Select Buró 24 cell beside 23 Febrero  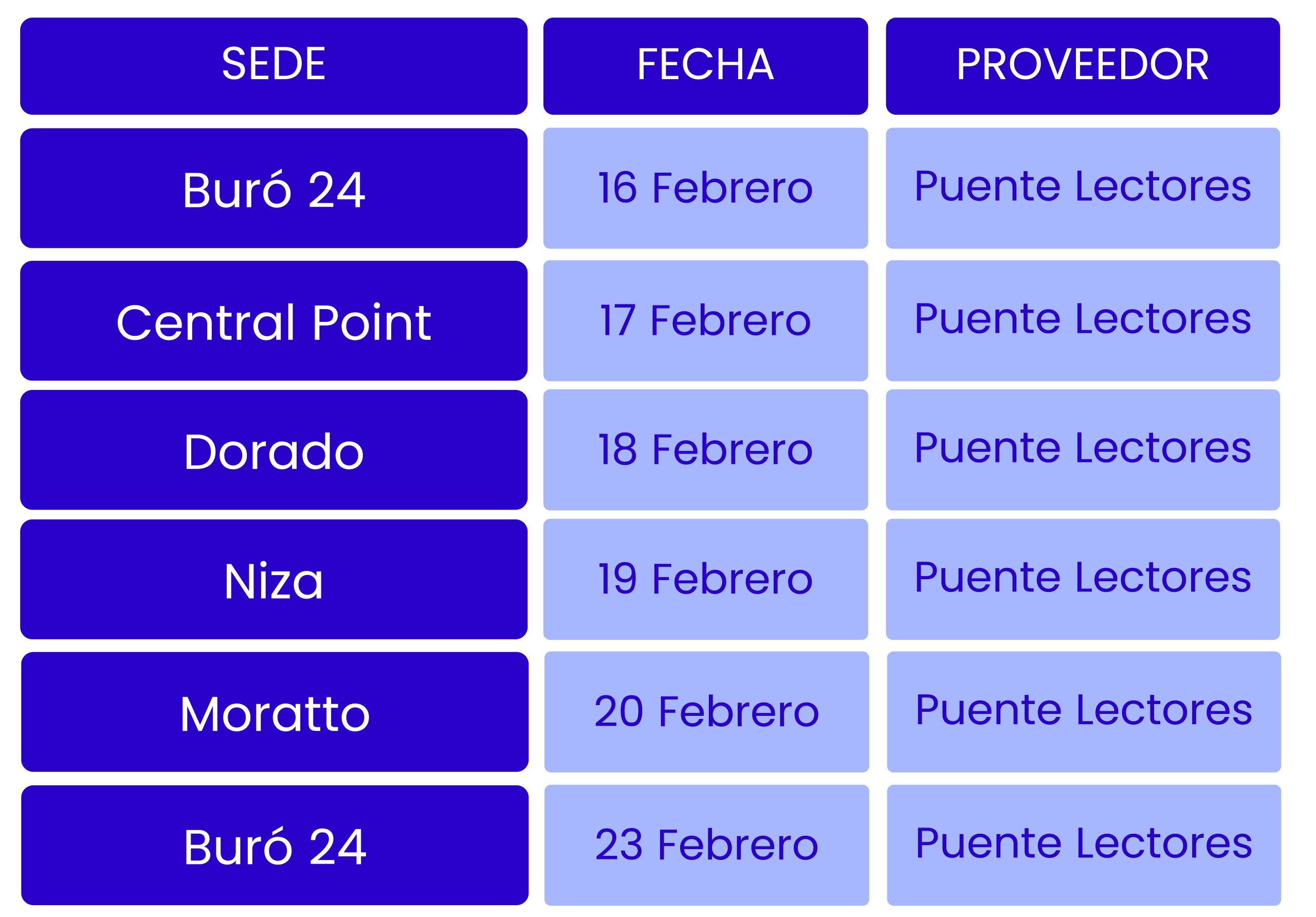275,846
